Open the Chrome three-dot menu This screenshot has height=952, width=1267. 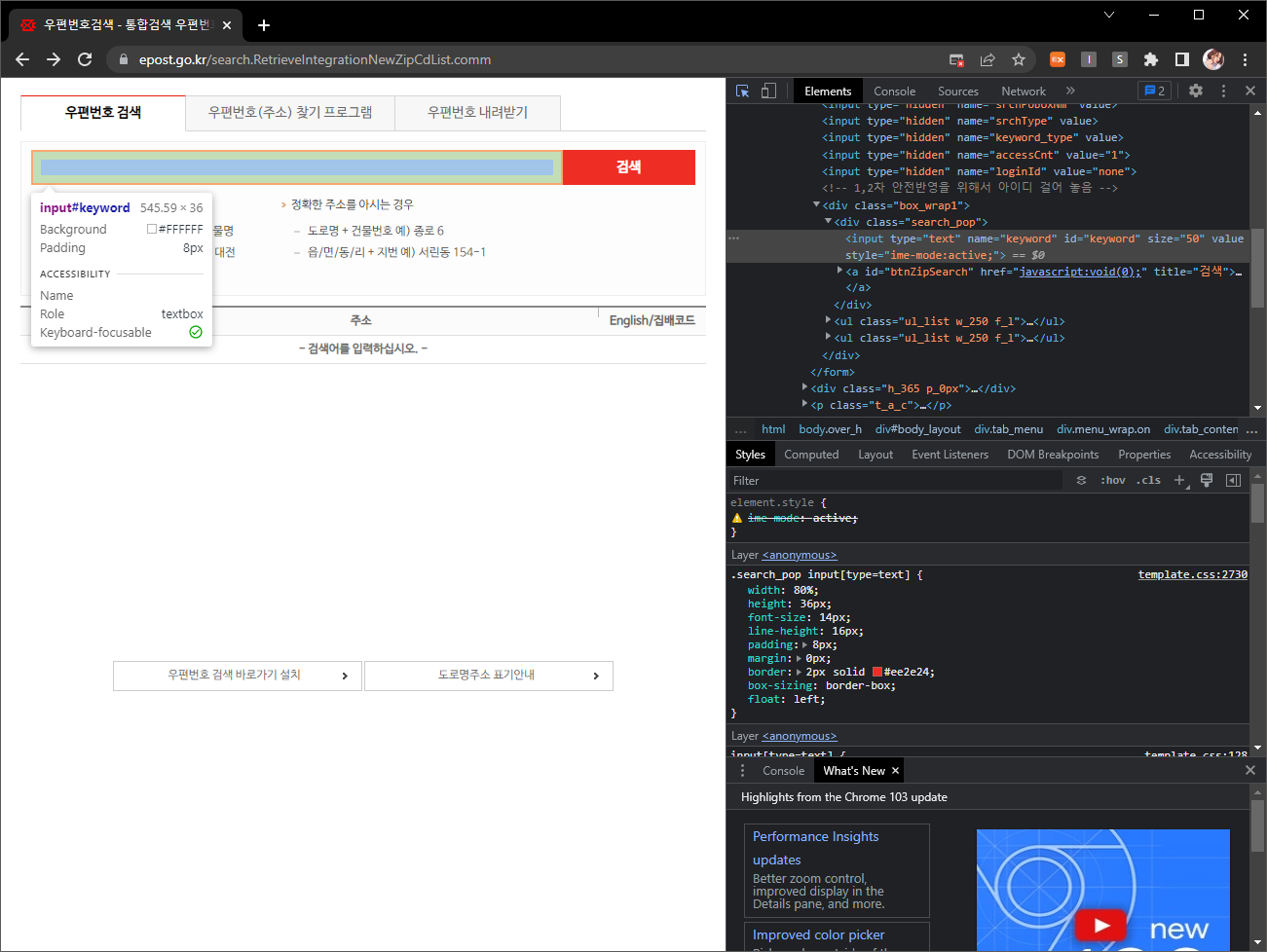click(x=1245, y=59)
